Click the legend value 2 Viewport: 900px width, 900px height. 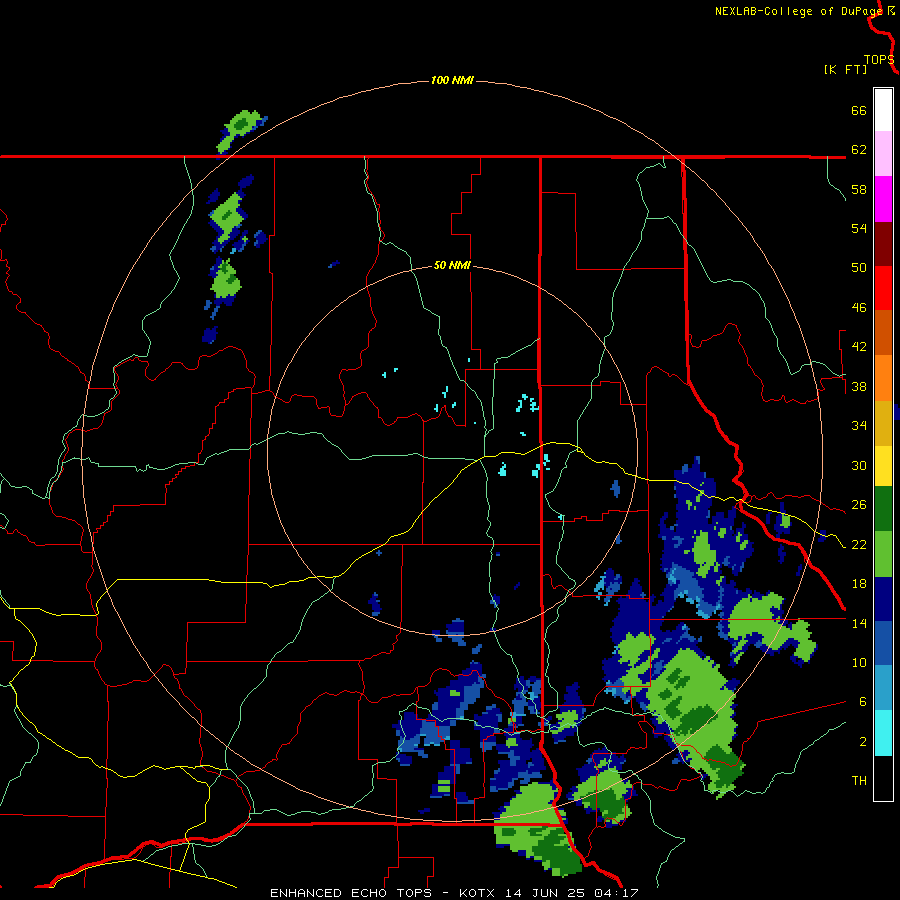pyautogui.click(x=862, y=742)
